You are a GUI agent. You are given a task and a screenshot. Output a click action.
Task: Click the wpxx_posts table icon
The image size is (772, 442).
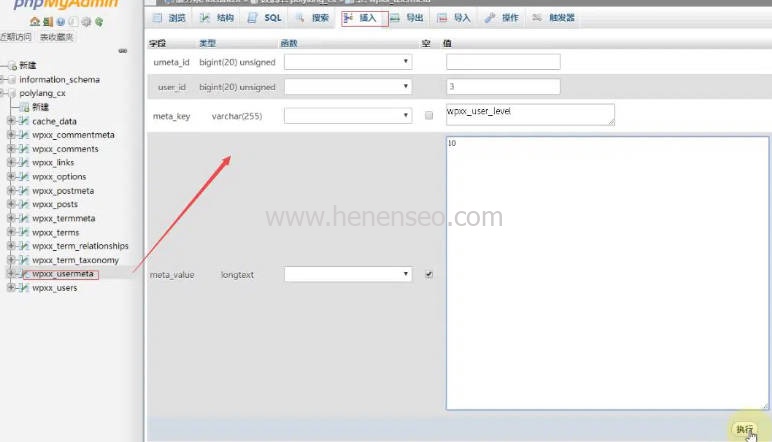coord(23,204)
